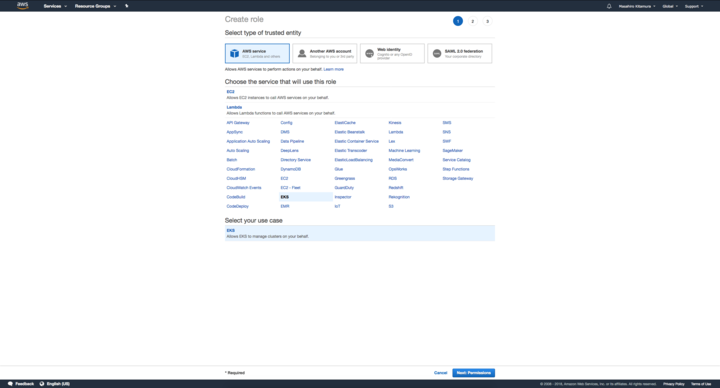Open the AWS logo home link

click(x=22, y=6)
